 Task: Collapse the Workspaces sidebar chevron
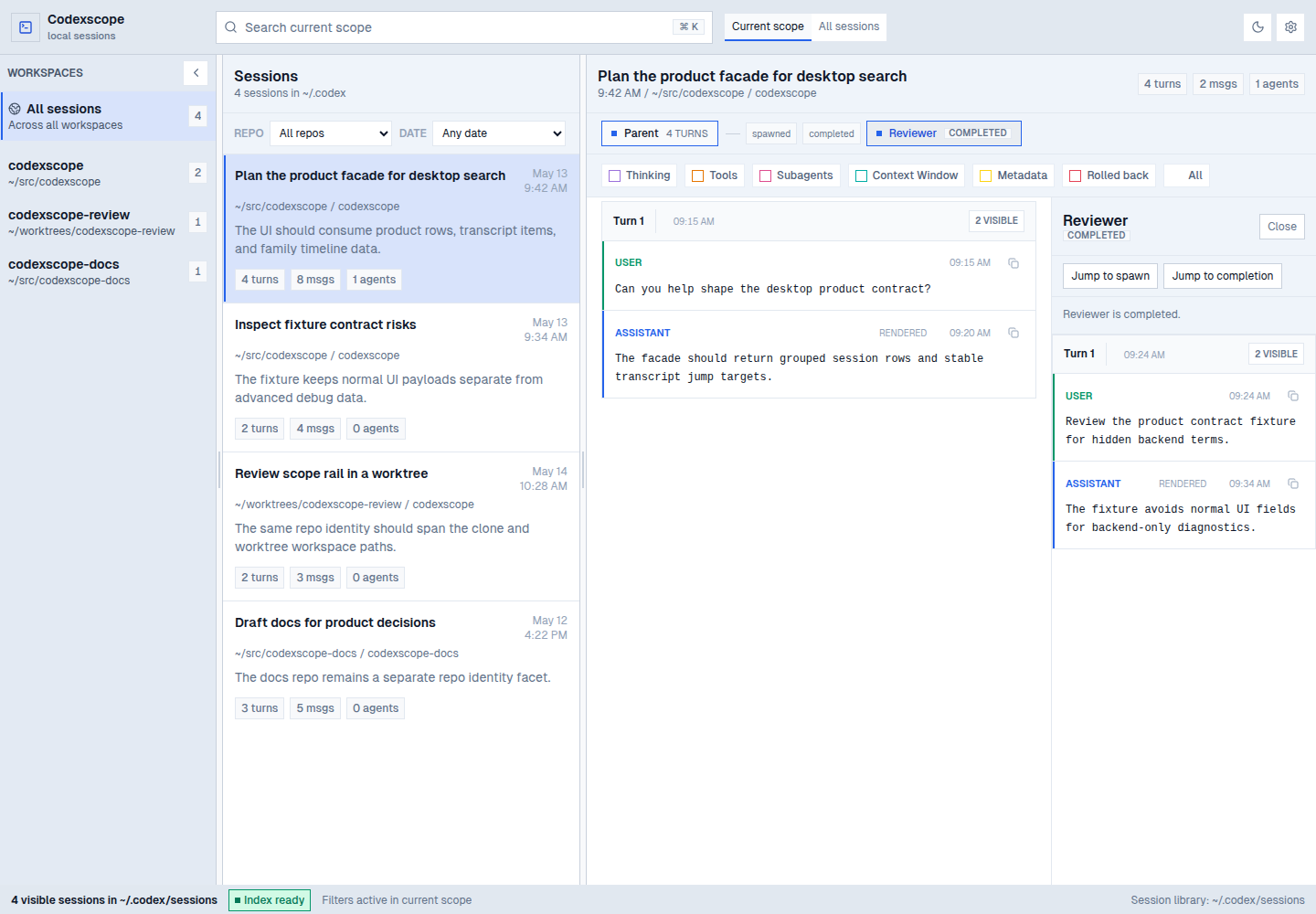coord(196,73)
